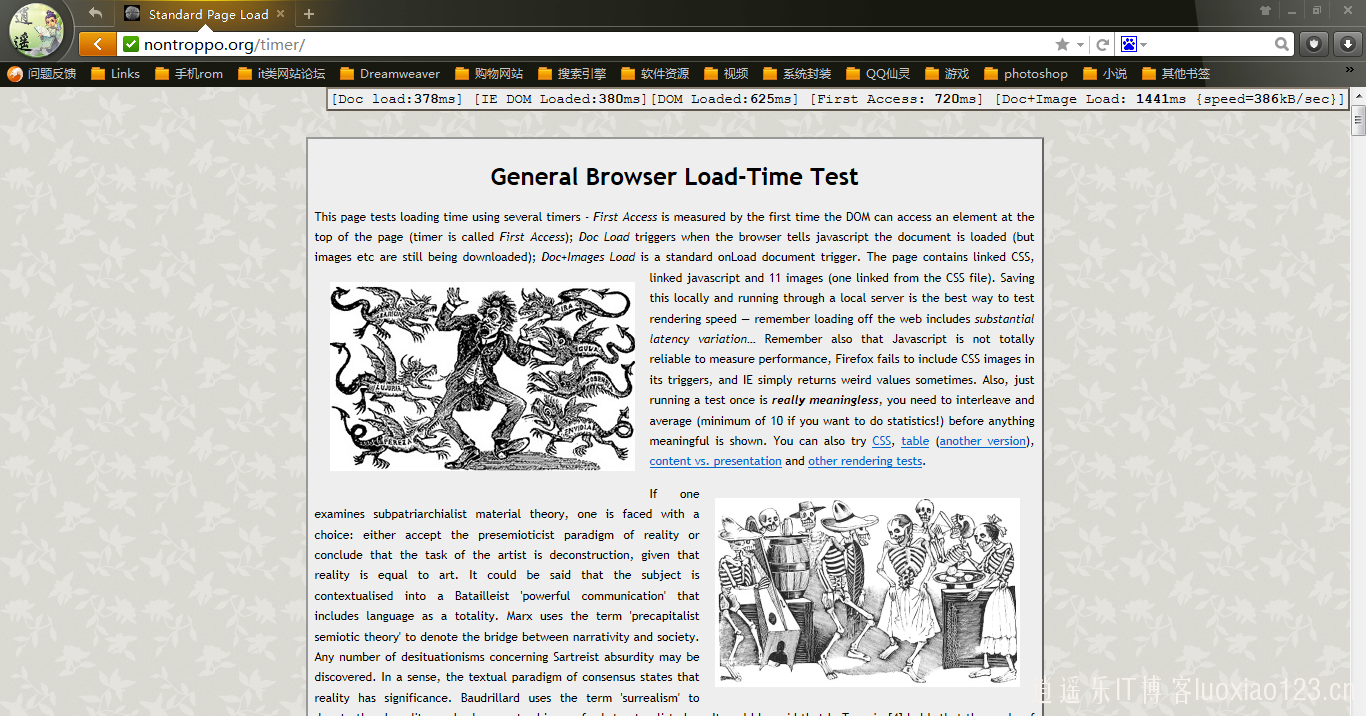This screenshot has width=1366, height=716.
Task: Open the 视频 bookmark folder
Action: click(x=726, y=73)
